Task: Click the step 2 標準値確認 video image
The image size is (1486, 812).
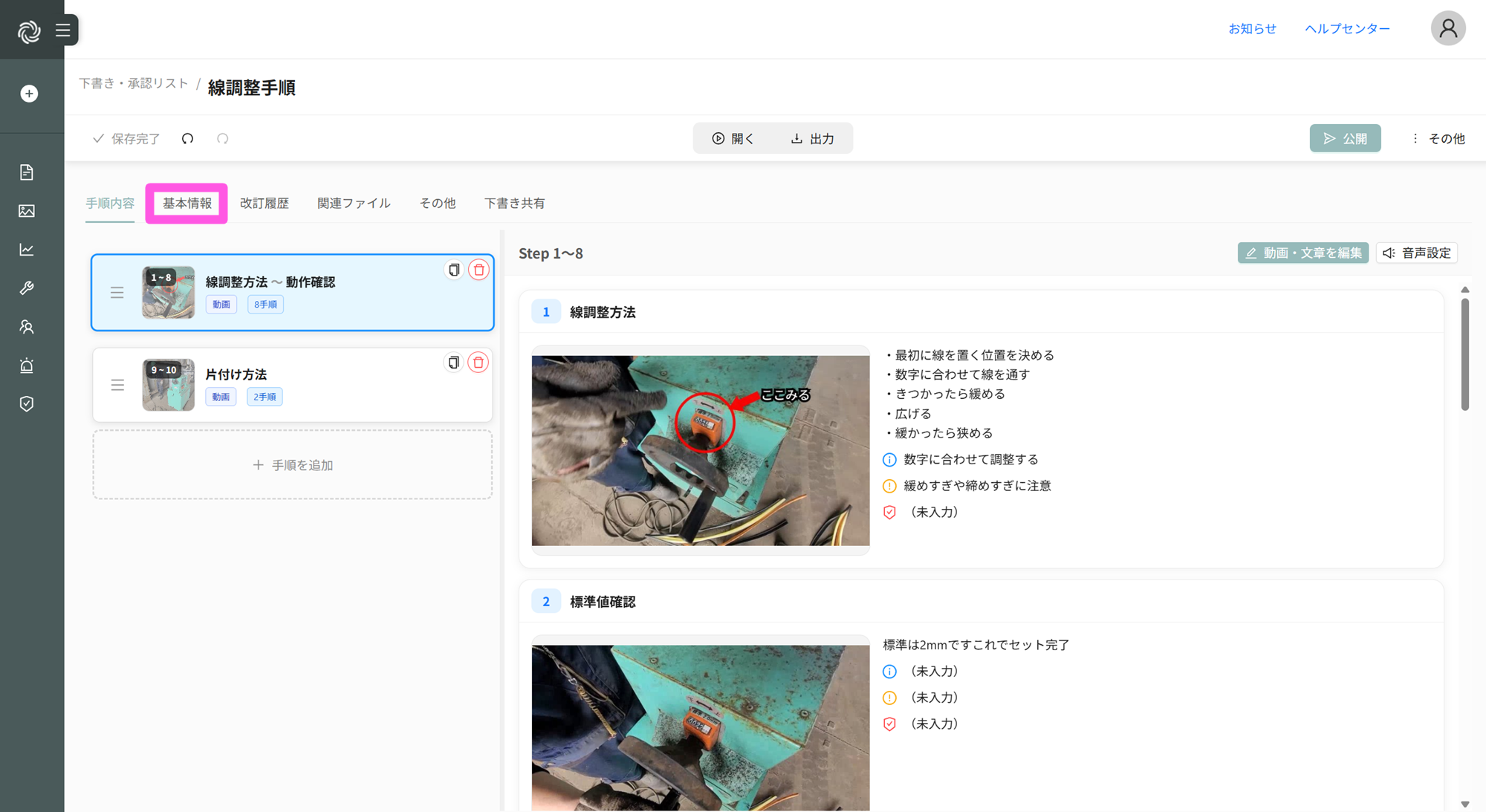Action: coord(701,728)
